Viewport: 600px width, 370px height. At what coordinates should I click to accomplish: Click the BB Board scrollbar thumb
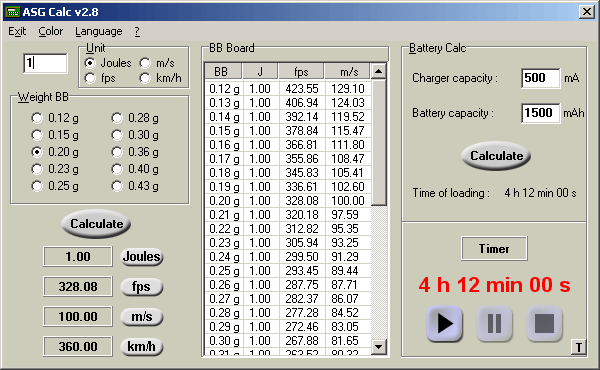pos(378,142)
